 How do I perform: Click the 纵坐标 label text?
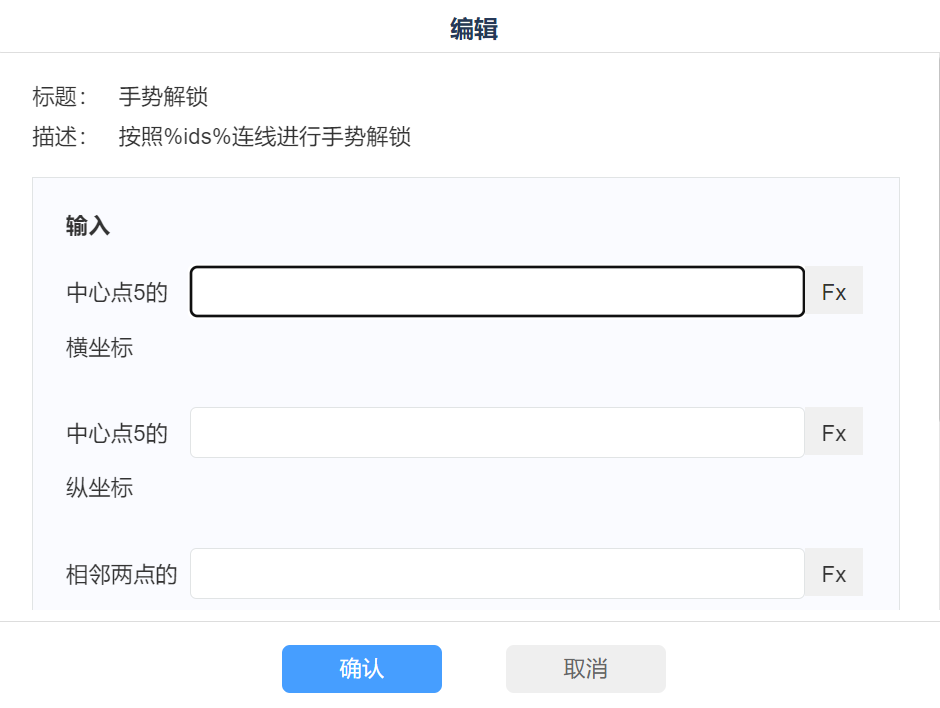(100, 489)
